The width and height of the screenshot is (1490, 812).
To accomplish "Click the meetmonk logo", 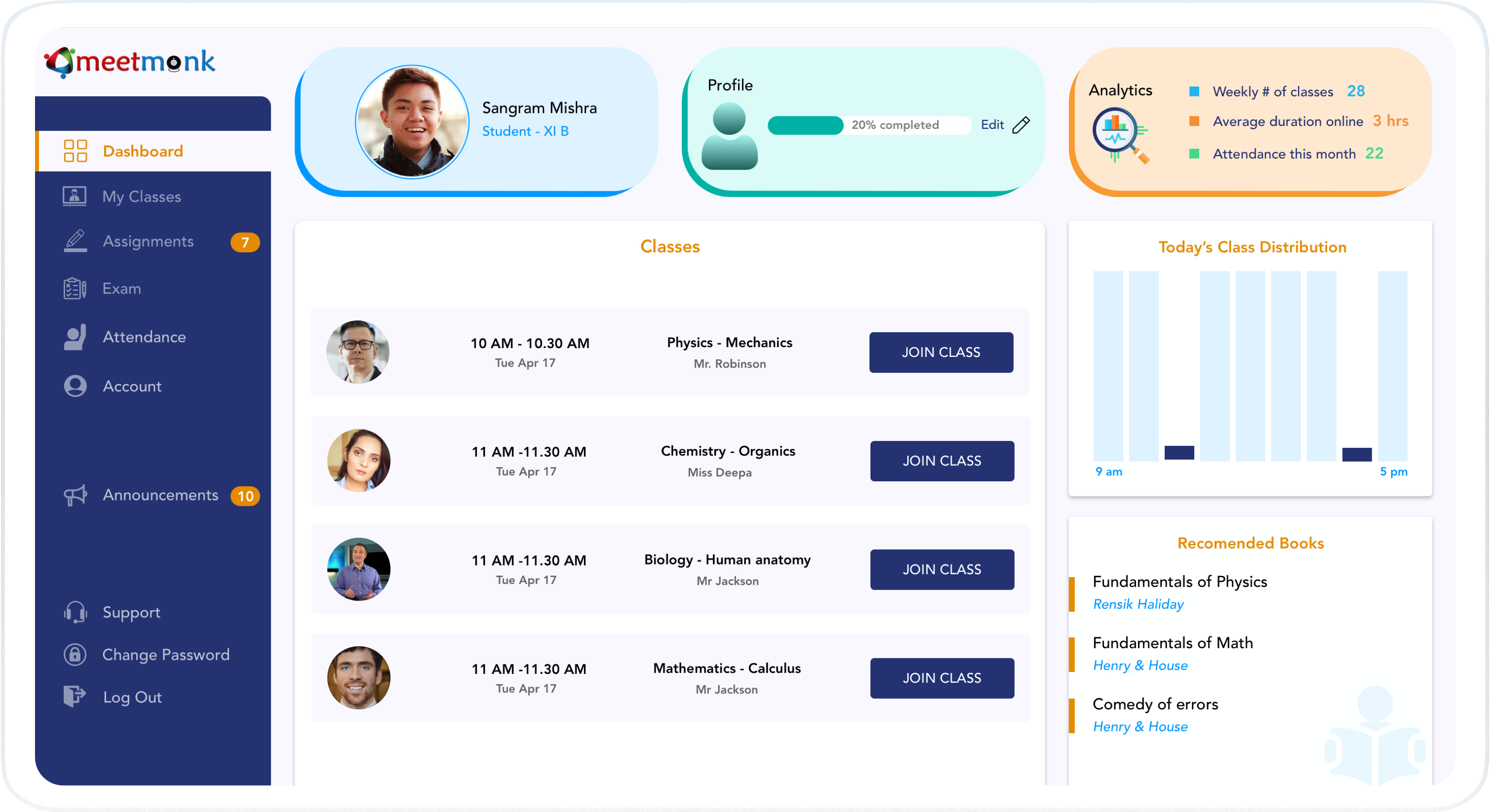I will (x=130, y=62).
